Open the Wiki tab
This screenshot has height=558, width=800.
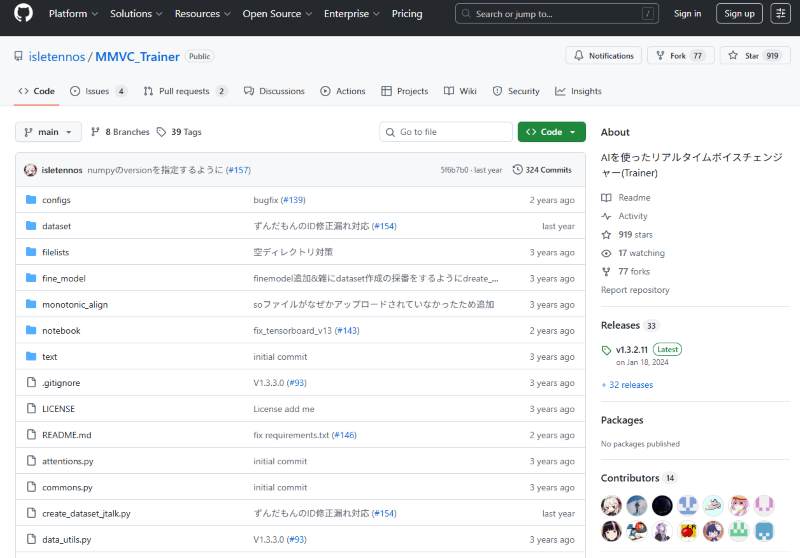click(x=460, y=91)
